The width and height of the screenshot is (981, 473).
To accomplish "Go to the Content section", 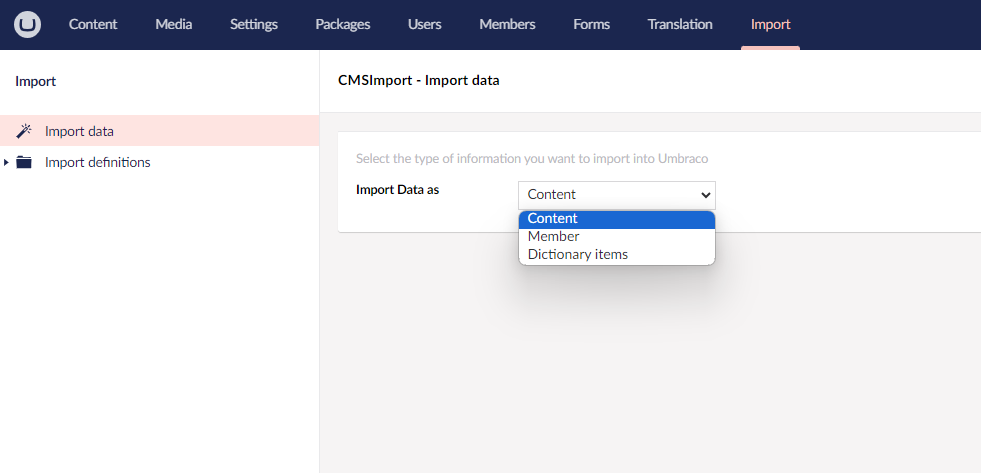I will point(93,24).
